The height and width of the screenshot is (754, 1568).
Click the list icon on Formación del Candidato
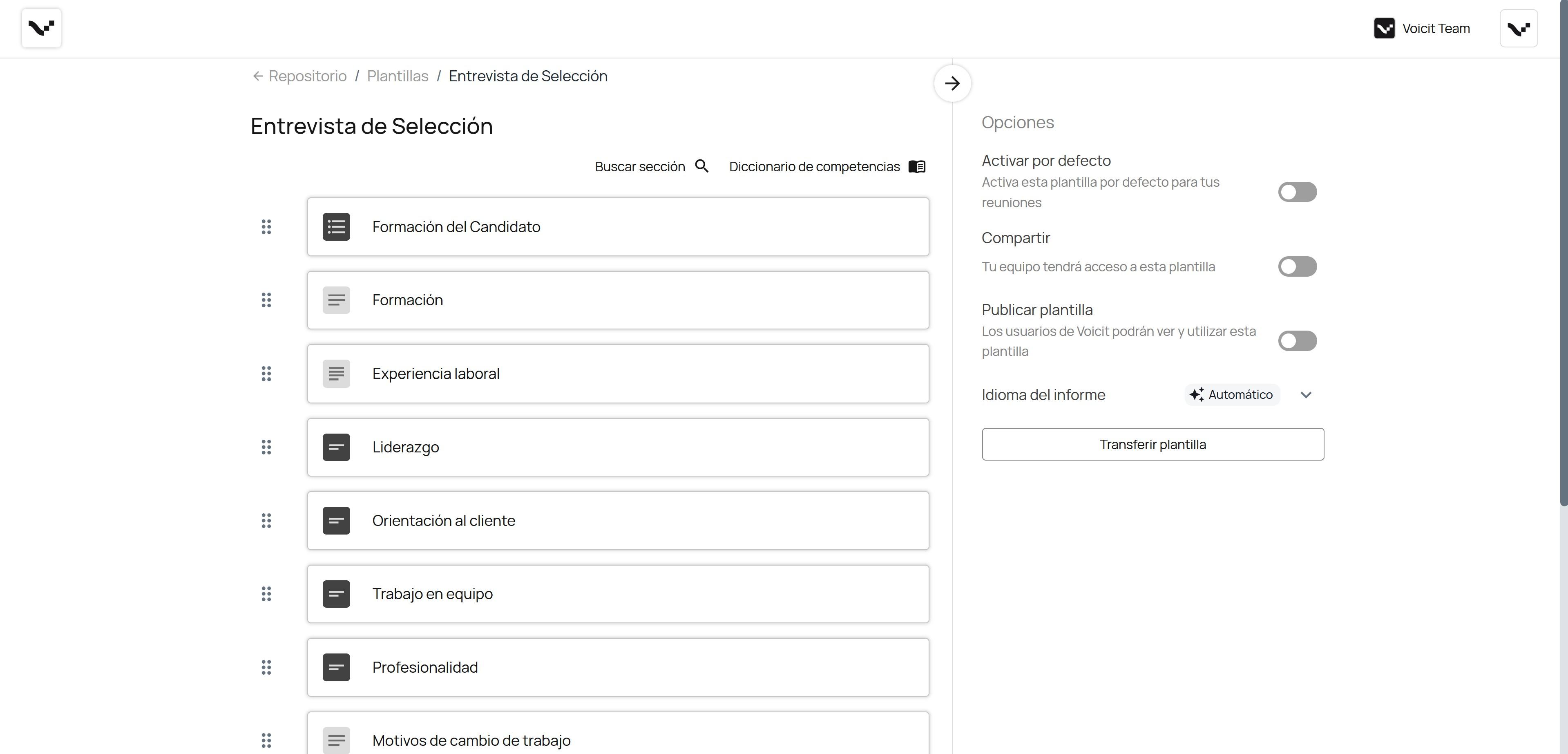[336, 226]
